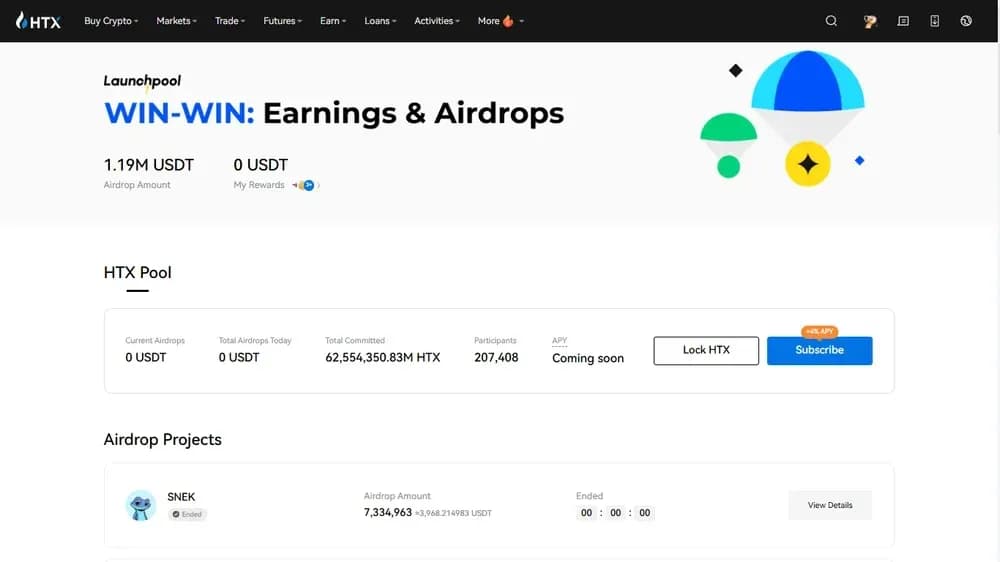Image resolution: width=1000 pixels, height=562 pixels.
Task: Click the gold trophy icon in the header
Action: tap(870, 21)
